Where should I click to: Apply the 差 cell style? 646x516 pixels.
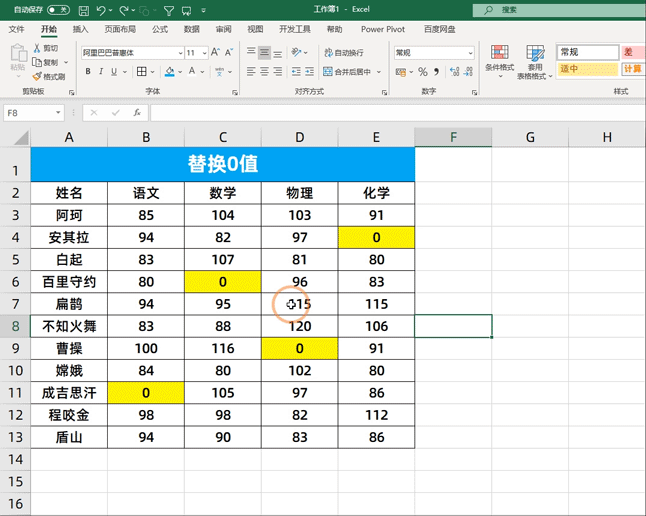(633, 52)
